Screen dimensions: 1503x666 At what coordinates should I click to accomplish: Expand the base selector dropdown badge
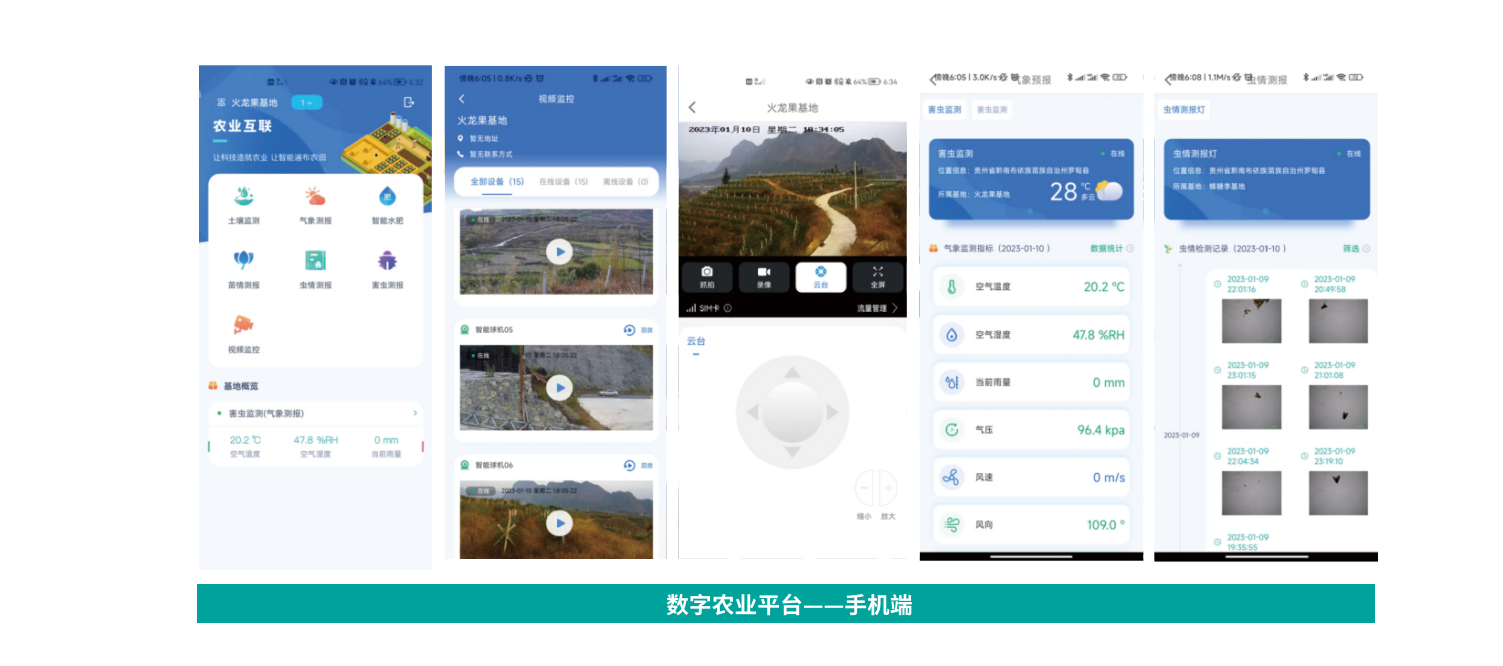306,102
